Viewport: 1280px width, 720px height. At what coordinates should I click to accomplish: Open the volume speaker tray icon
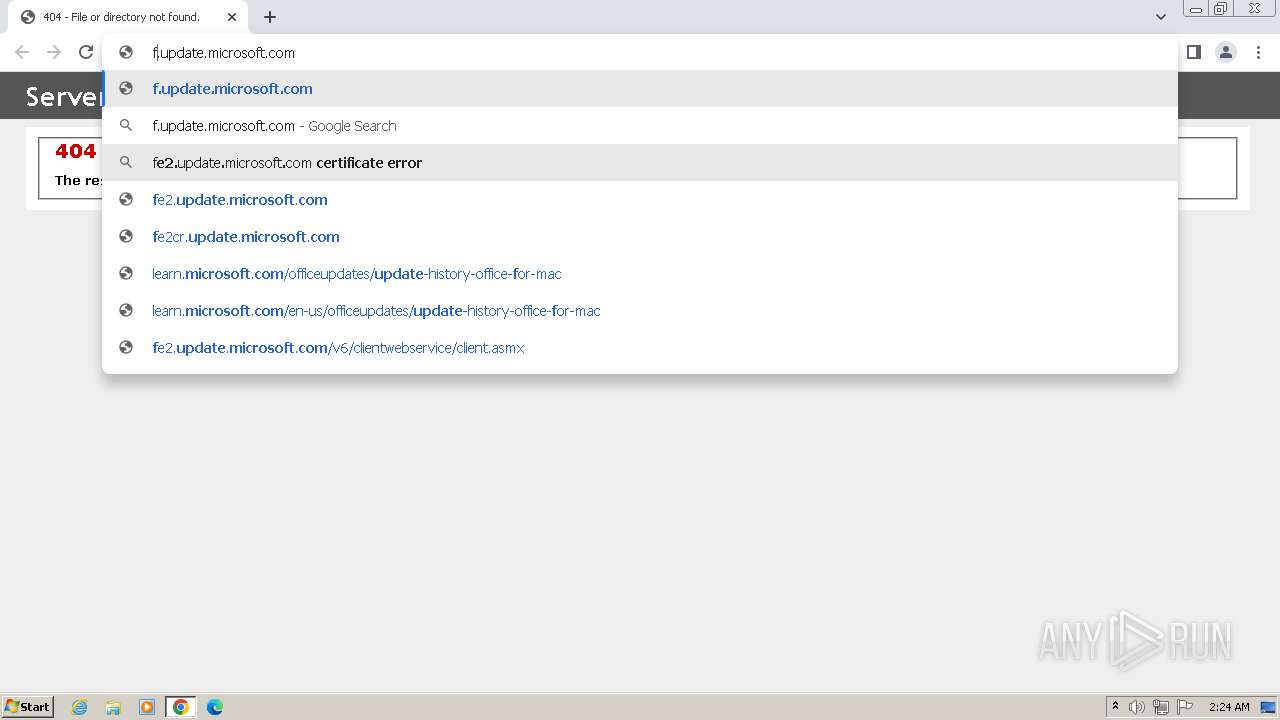click(x=1137, y=707)
